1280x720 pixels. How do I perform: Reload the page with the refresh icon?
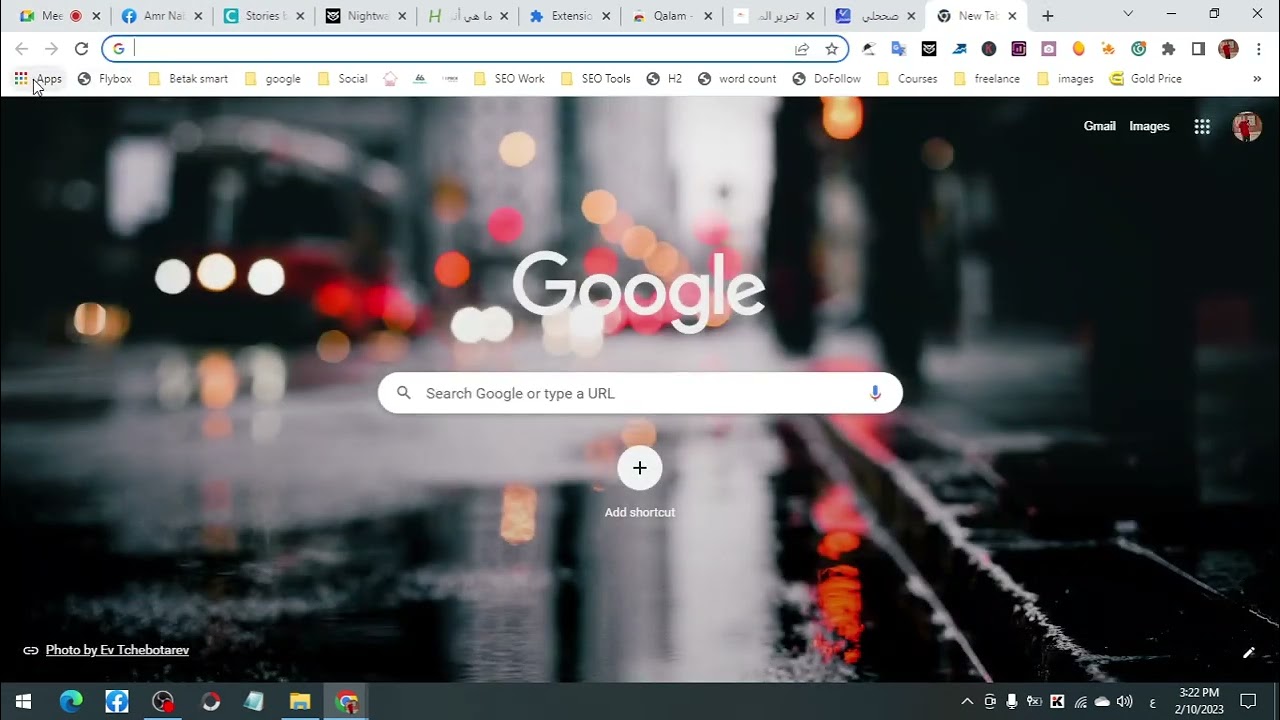pos(82,49)
